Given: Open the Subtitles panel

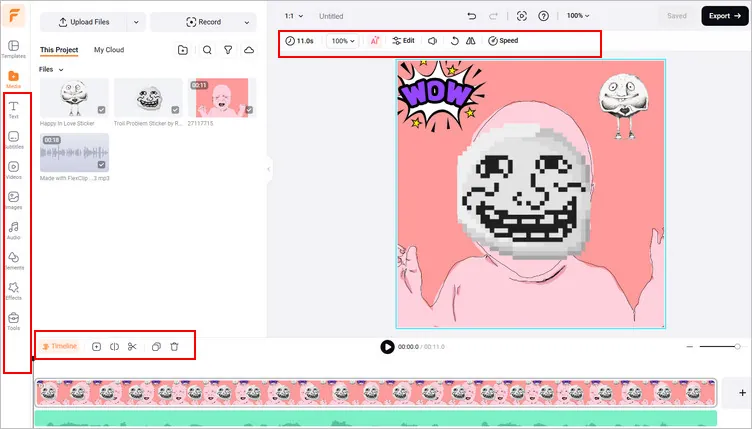Looking at the screenshot, I should coord(13,140).
